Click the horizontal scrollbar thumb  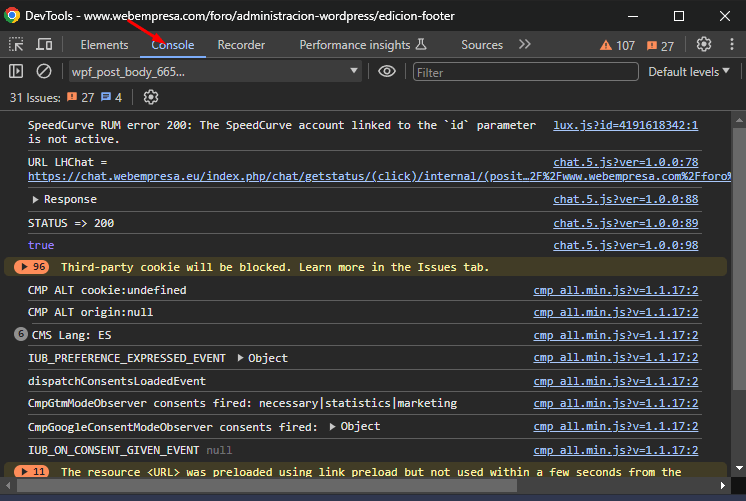point(267,486)
